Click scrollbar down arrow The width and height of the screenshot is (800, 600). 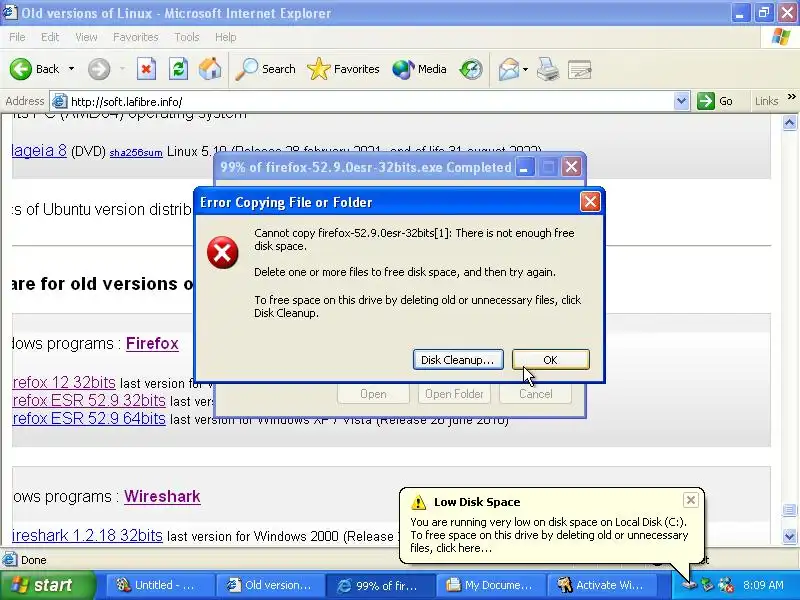click(789, 536)
